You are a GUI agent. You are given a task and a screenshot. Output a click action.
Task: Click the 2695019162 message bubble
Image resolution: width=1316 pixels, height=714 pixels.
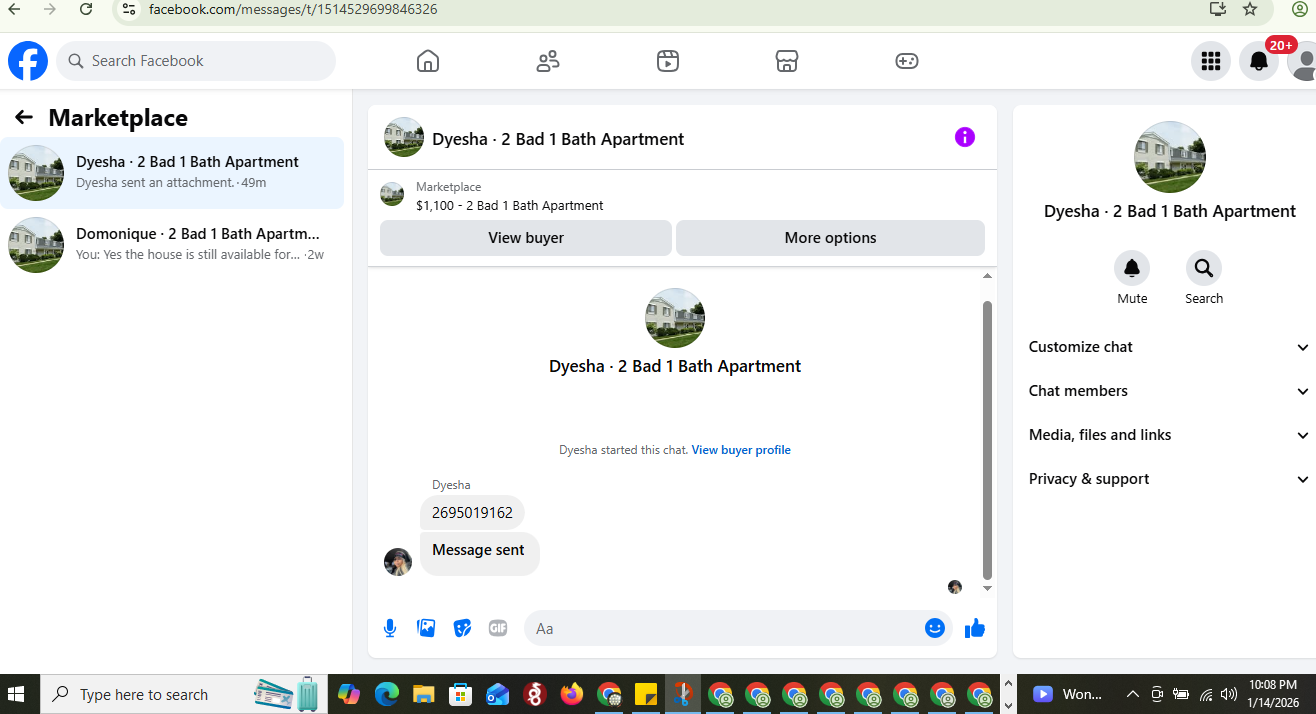pyautogui.click(x=472, y=513)
